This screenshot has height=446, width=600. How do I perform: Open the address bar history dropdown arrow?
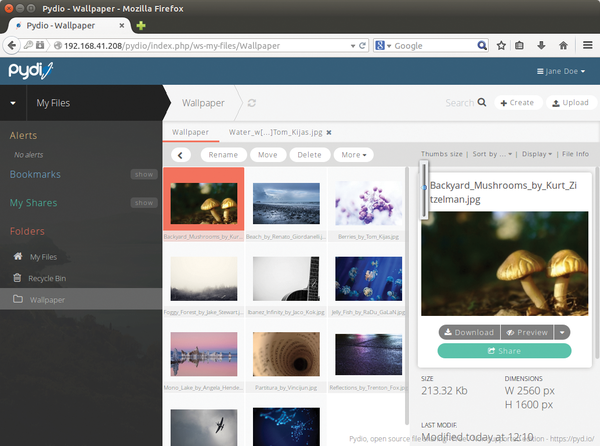[x=353, y=46]
